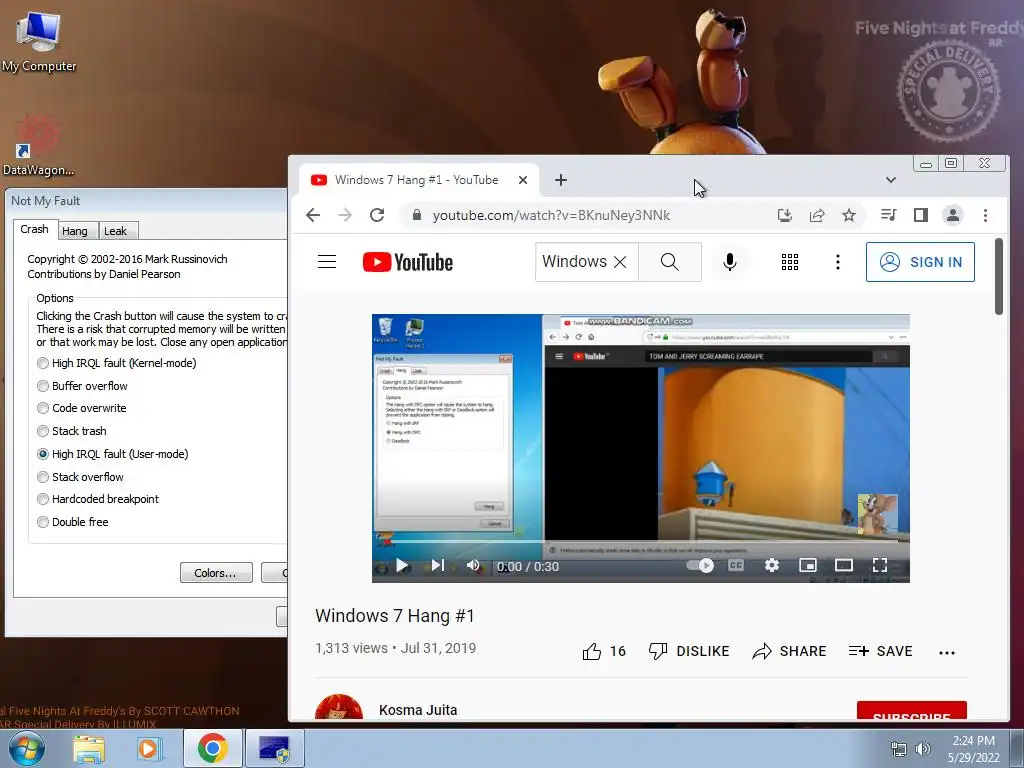The height and width of the screenshot is (768, 1024).
Task: Open YouTube apps grid
Action: coord(790,262)
